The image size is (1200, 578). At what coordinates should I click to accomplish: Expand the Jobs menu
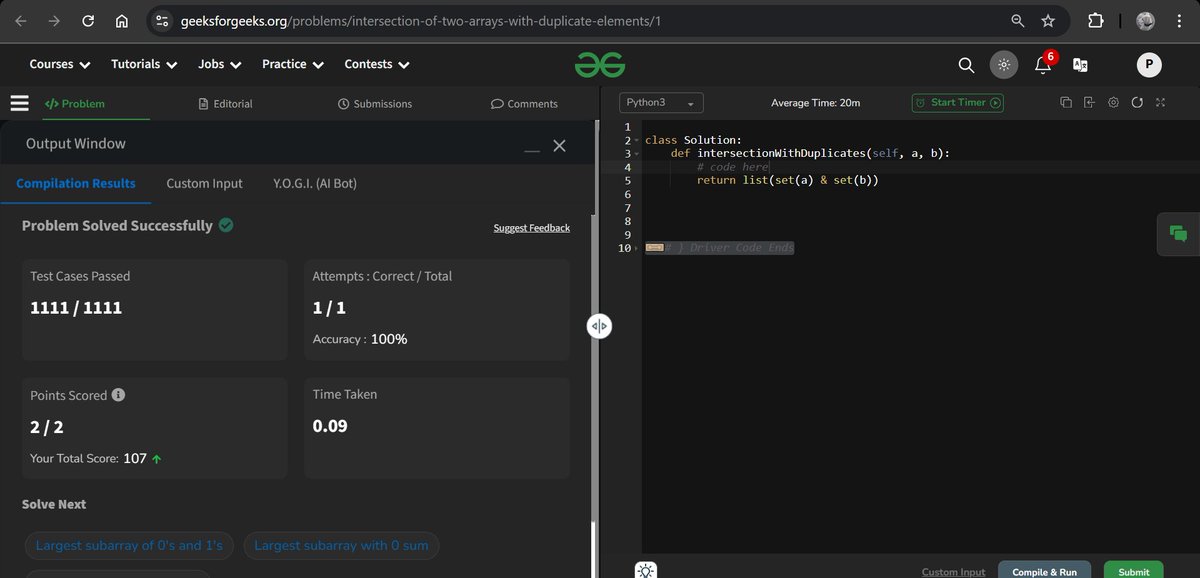220,64
